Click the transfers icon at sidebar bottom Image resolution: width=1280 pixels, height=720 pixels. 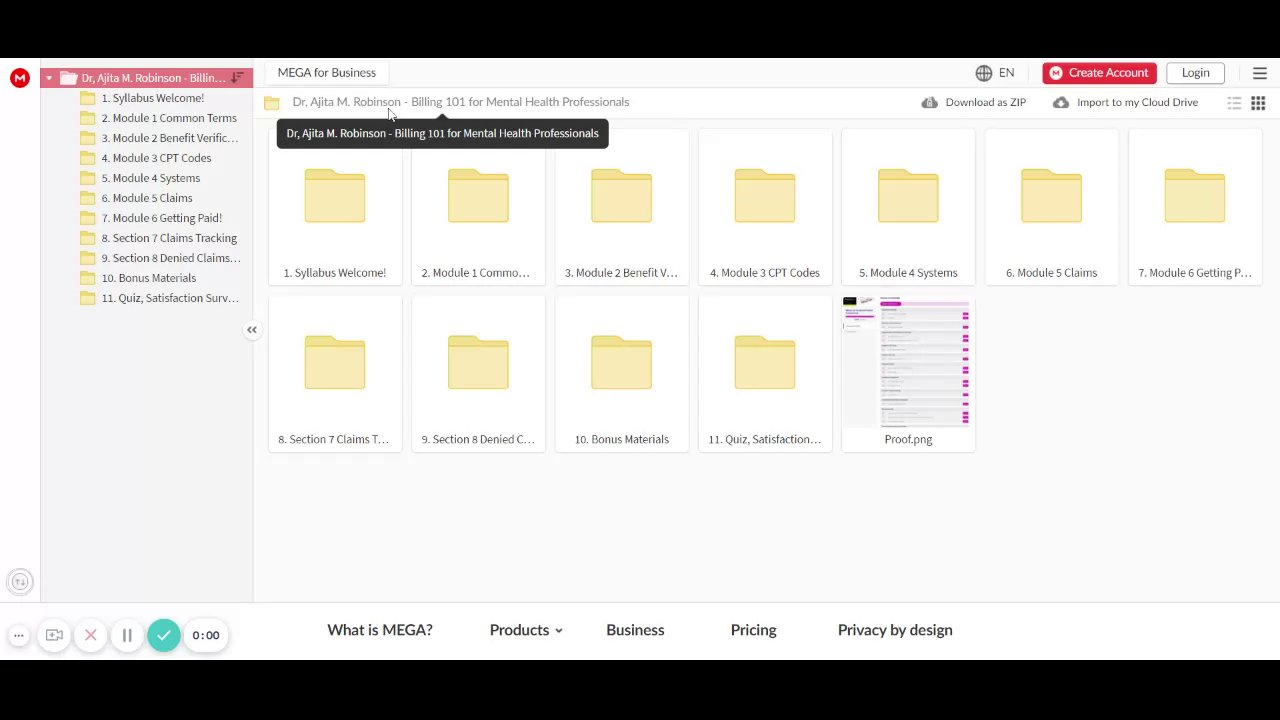pyautogui.click(x=20, y=582)
